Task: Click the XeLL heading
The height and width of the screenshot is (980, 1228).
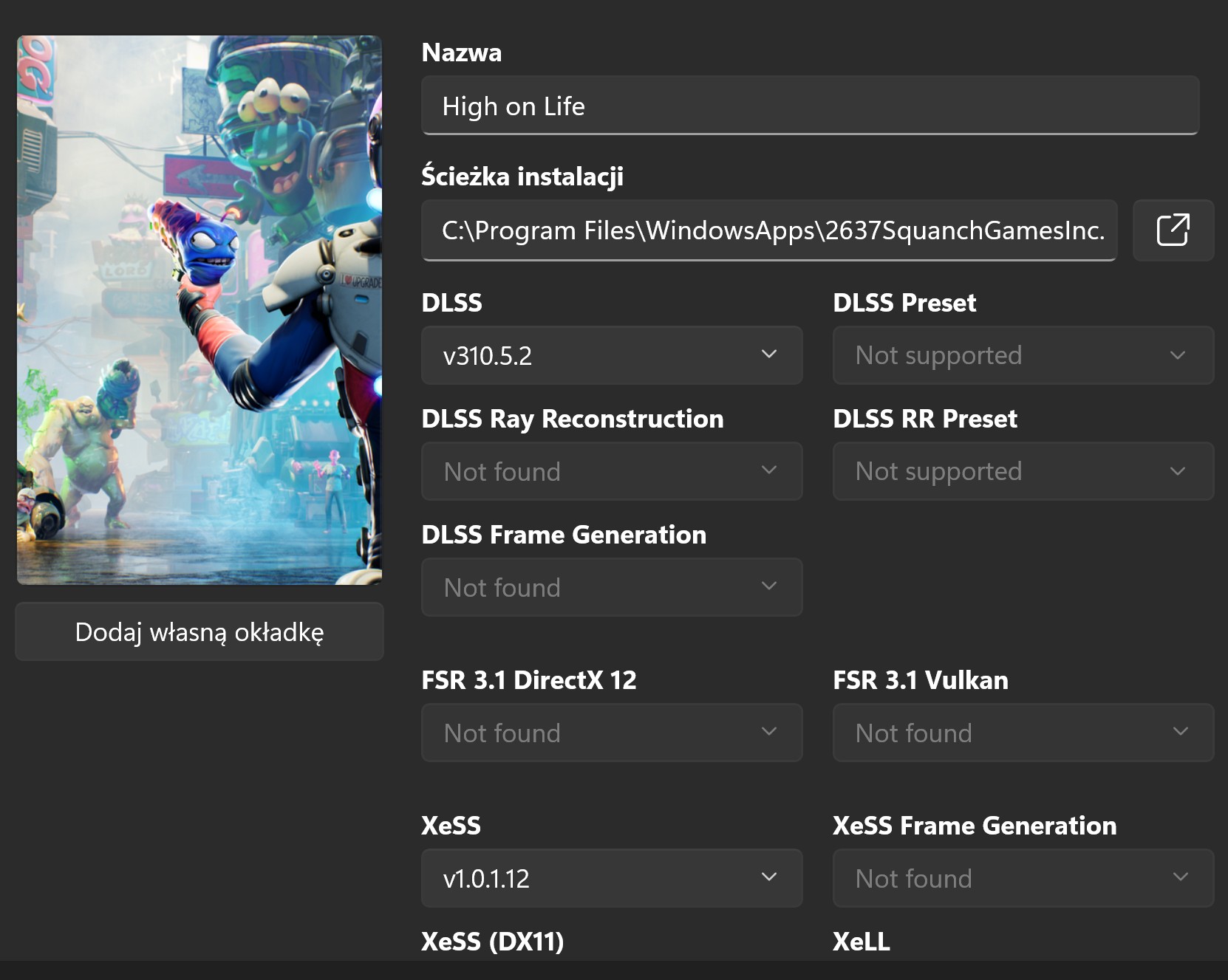Action: coord(861,942)
